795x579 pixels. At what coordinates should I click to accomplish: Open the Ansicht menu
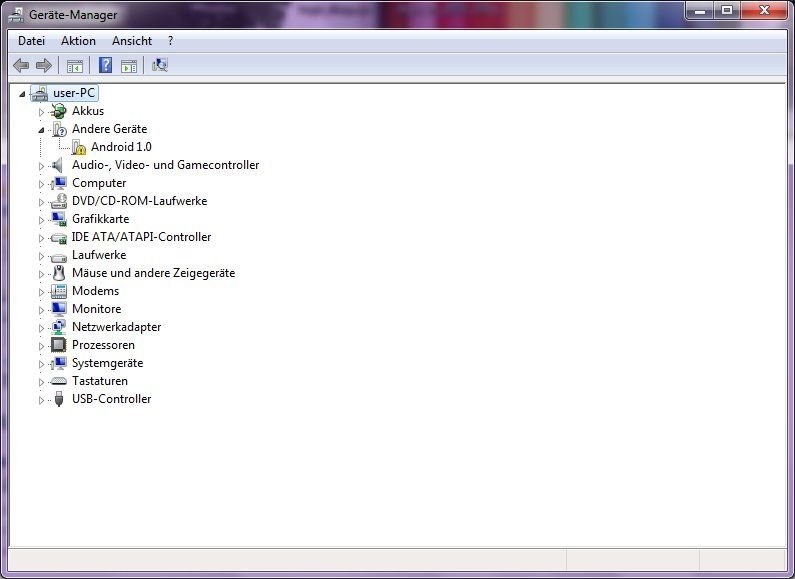(x=132, y=41)
